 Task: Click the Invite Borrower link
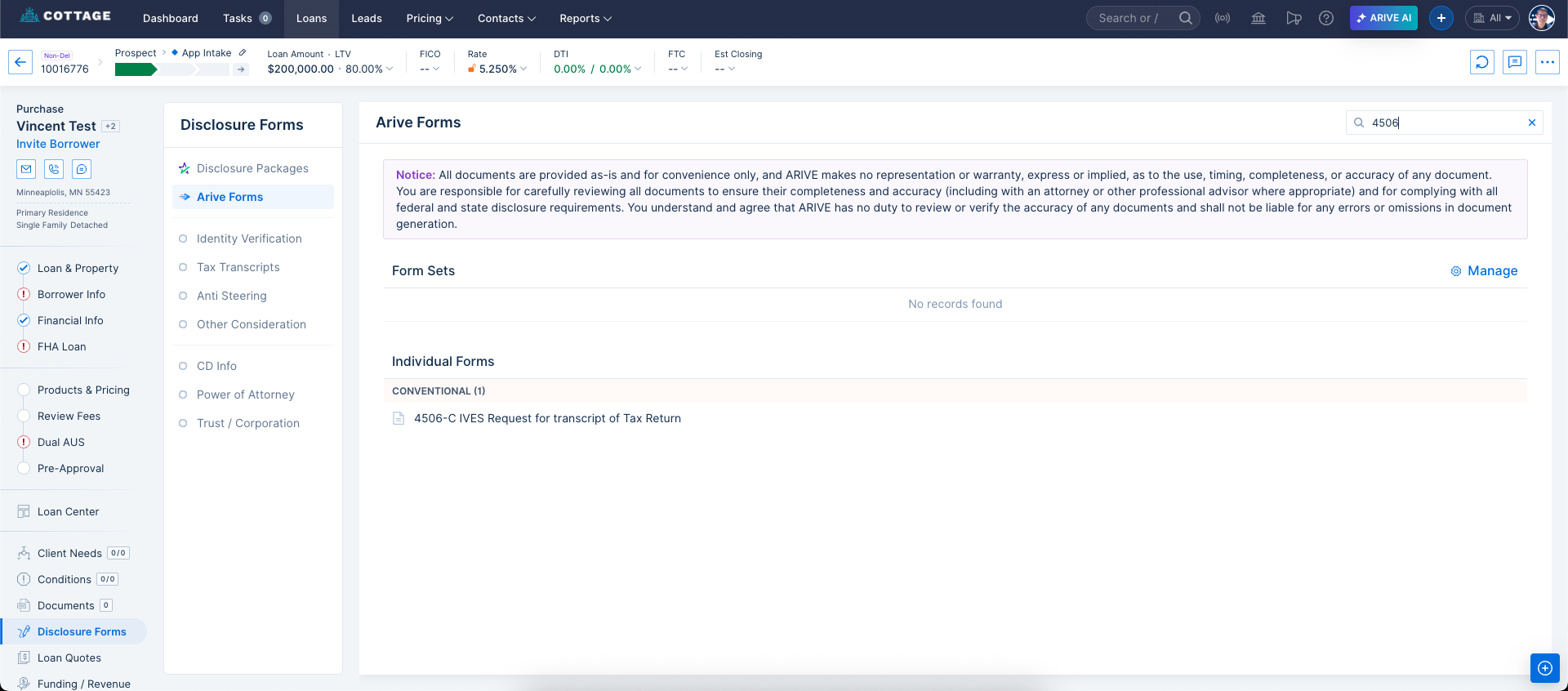coord(58,144)
